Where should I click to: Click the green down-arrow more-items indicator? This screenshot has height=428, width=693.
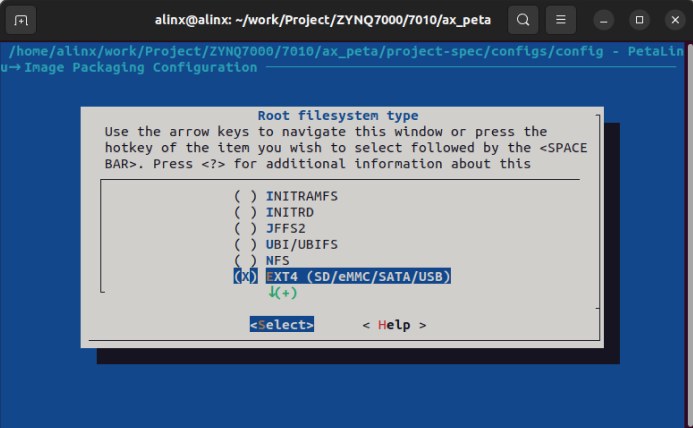(x=282, y=293)
